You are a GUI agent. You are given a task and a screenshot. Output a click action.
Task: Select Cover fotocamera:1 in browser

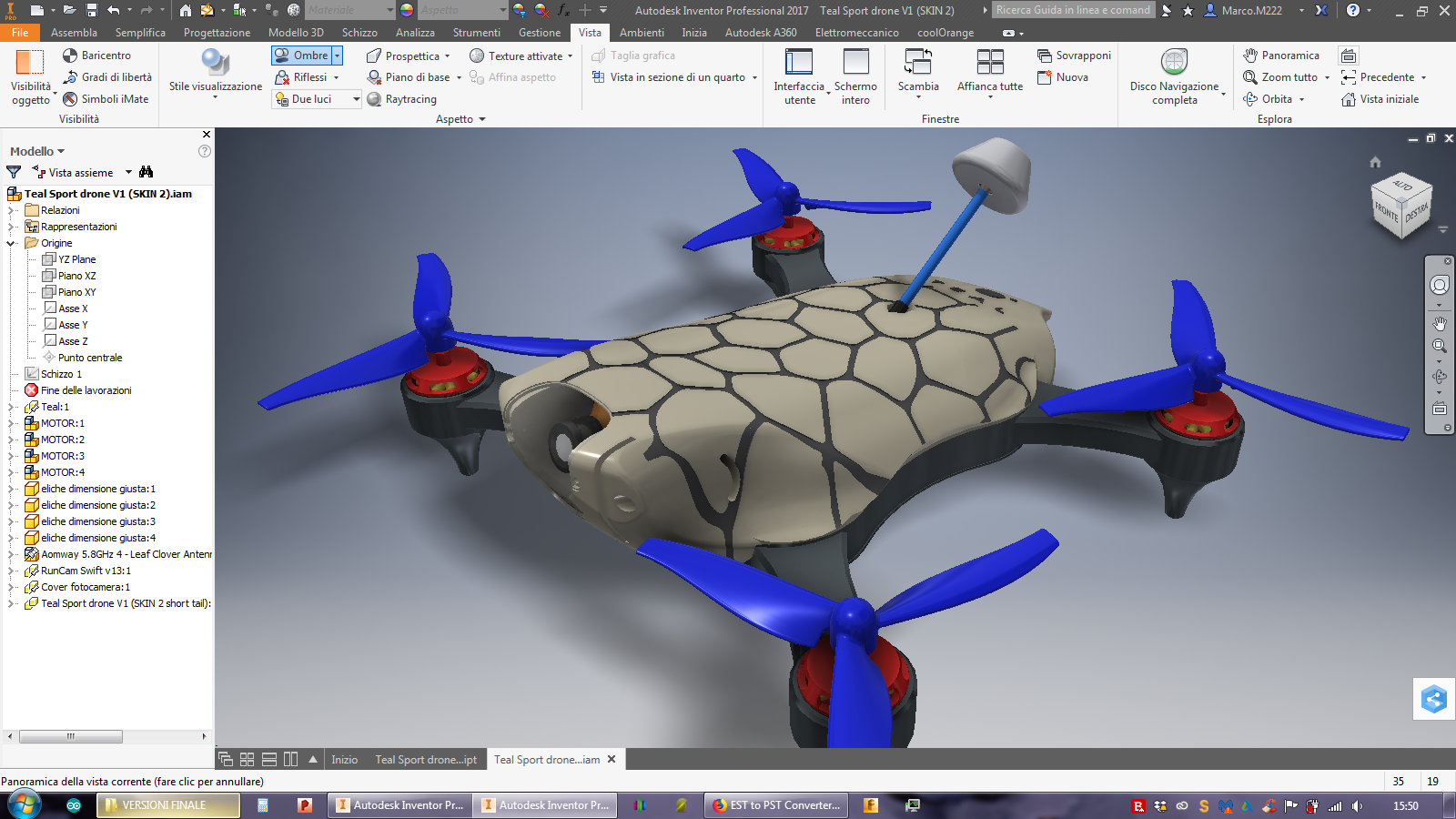point(86,587)
